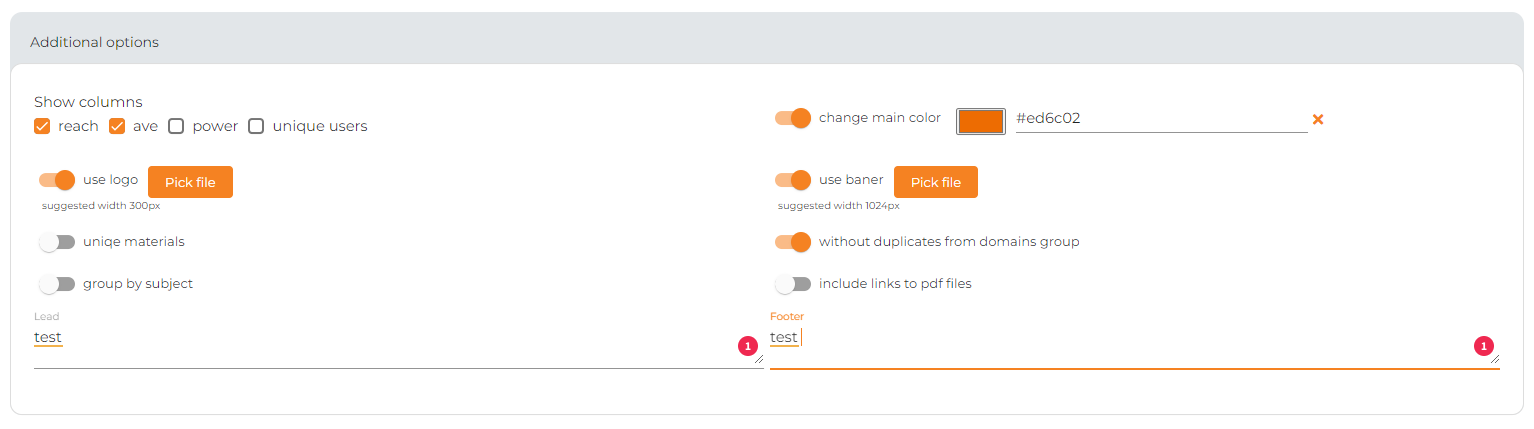The image size is (1534, 429).
Task: Pick file for the baner
Action: pos(936,182)
